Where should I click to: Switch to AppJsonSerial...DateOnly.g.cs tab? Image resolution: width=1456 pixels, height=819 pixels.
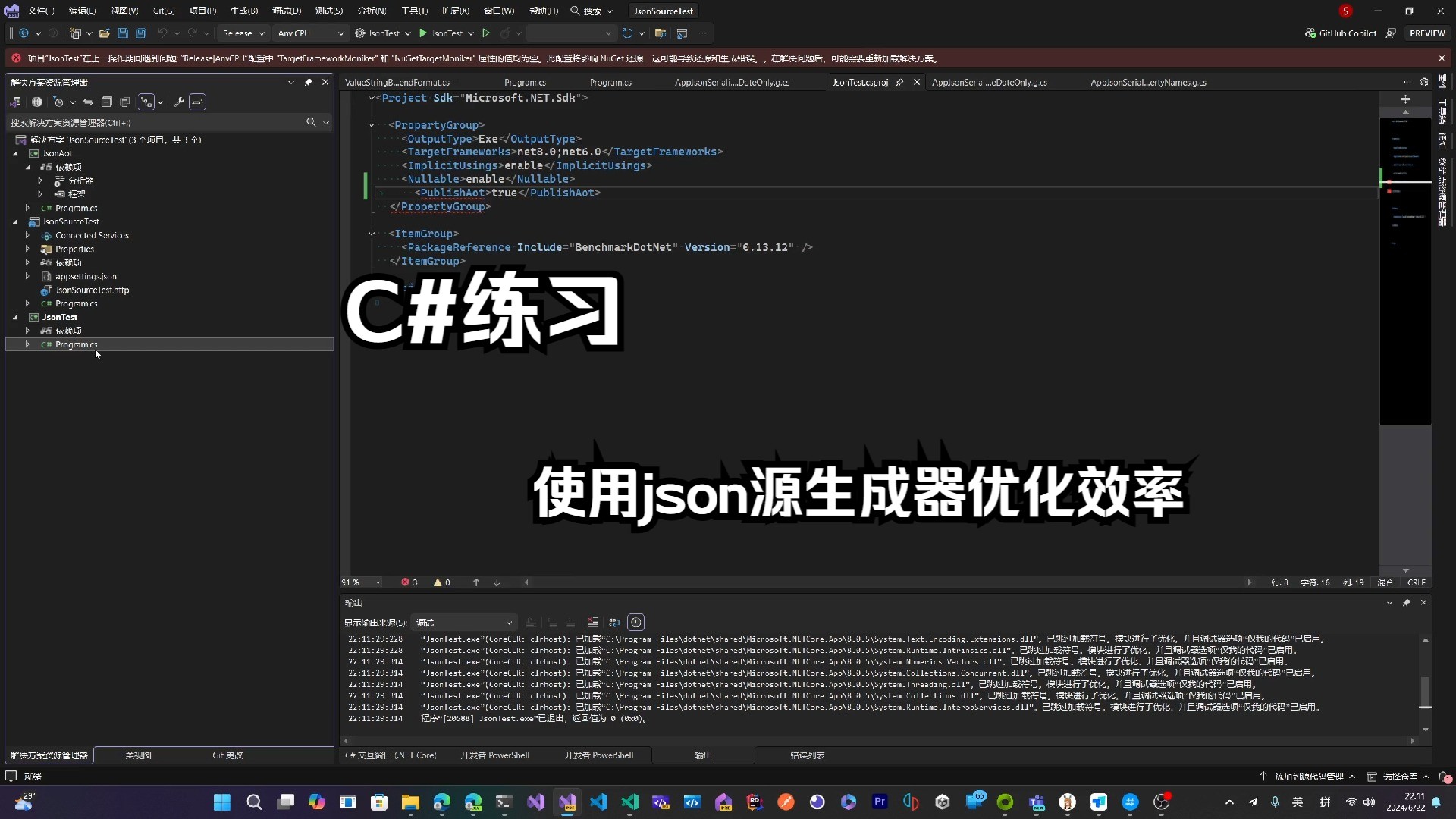click(989, 82)
